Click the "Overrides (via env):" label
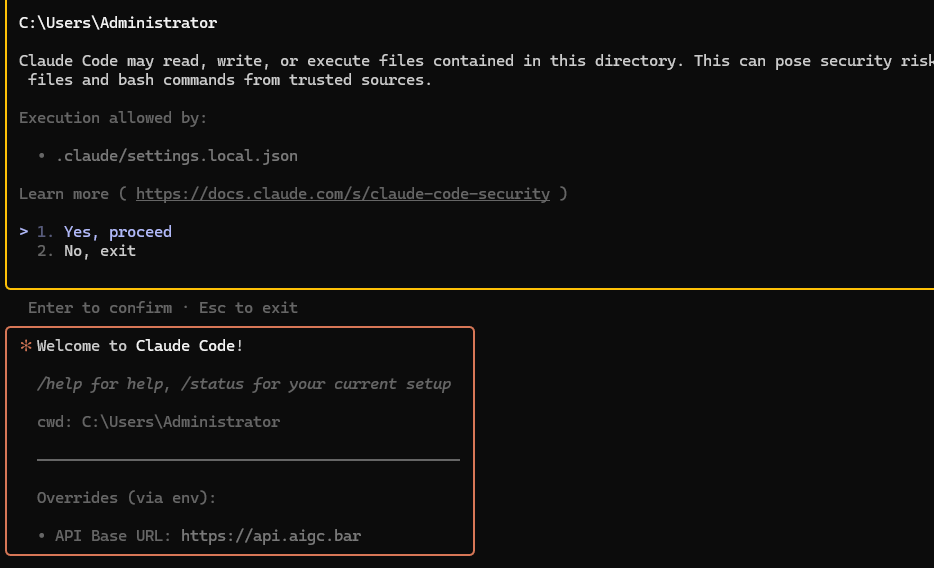Viewport: 934px width, 568px height. point(126,498)
